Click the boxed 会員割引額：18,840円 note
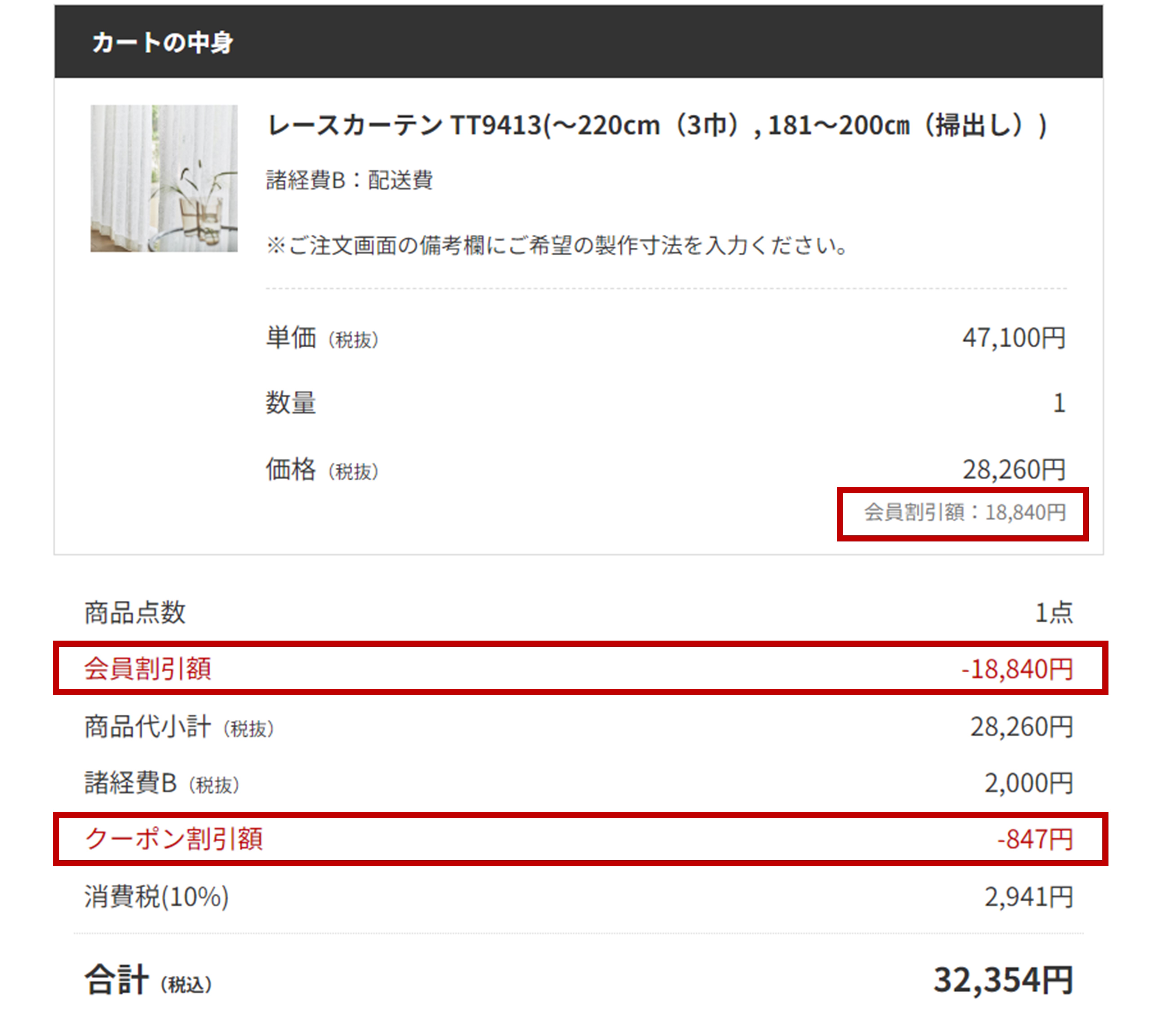Viewport: 1155px width, 1036px height. click(963, 513)
